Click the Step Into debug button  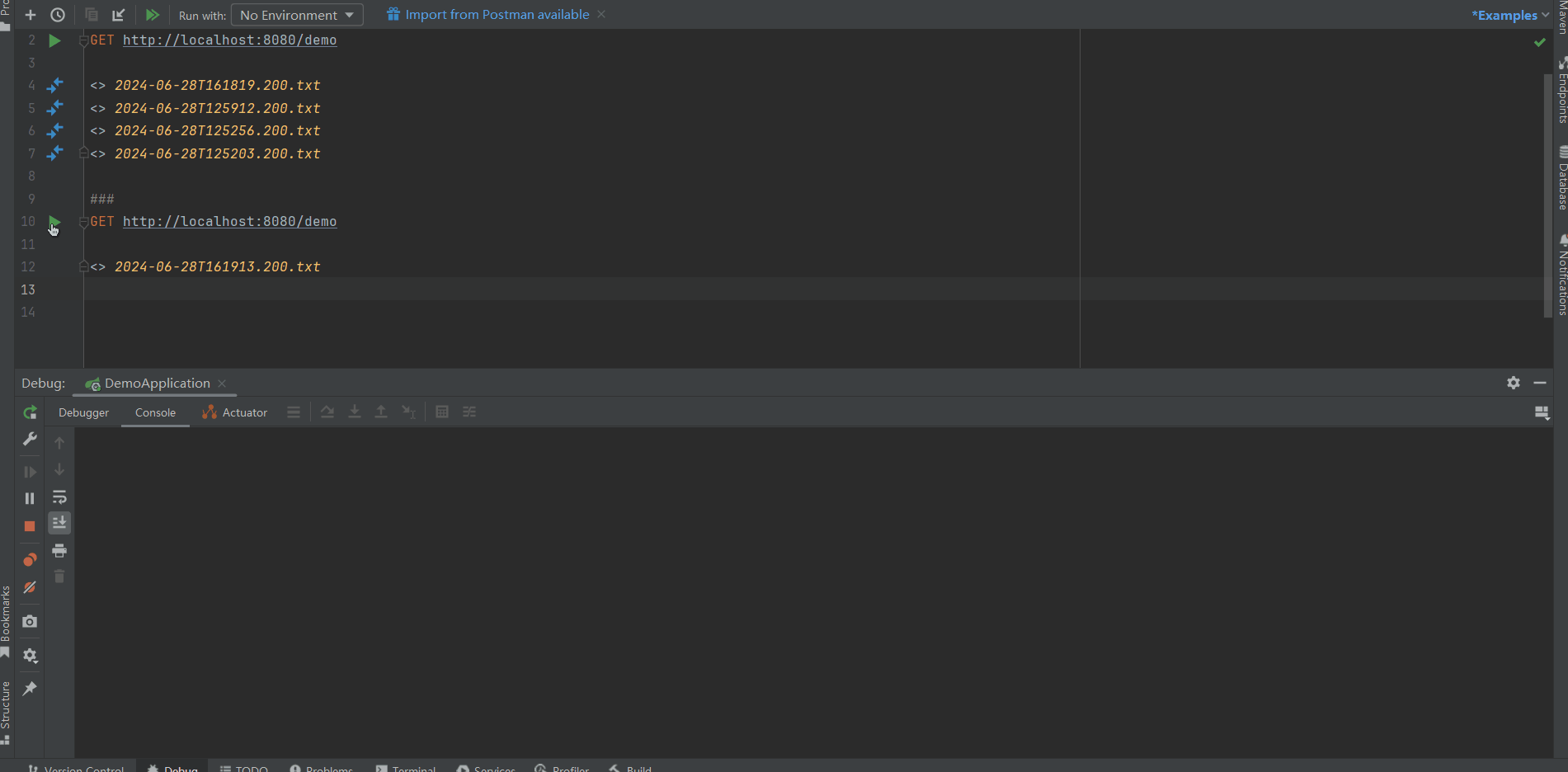tap(355, 412)
